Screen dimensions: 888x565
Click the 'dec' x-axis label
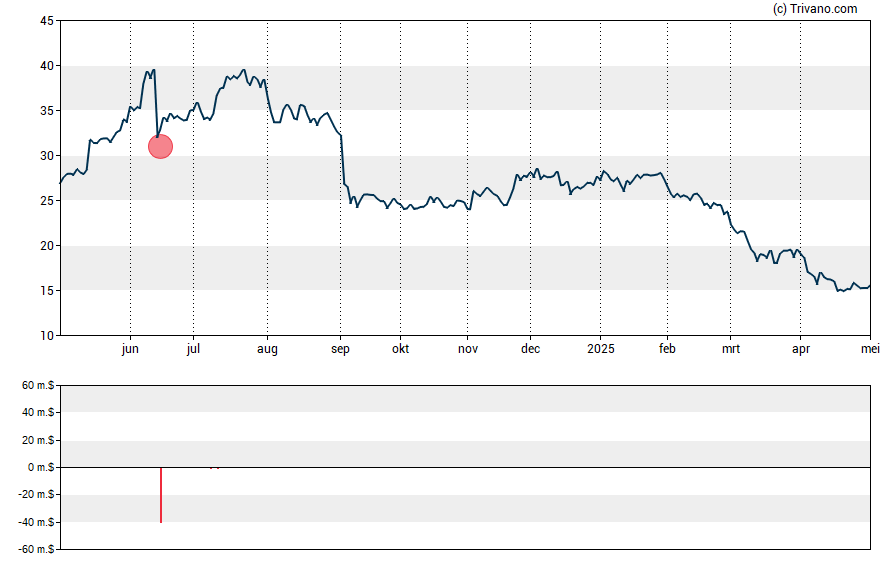click(531, 349)
